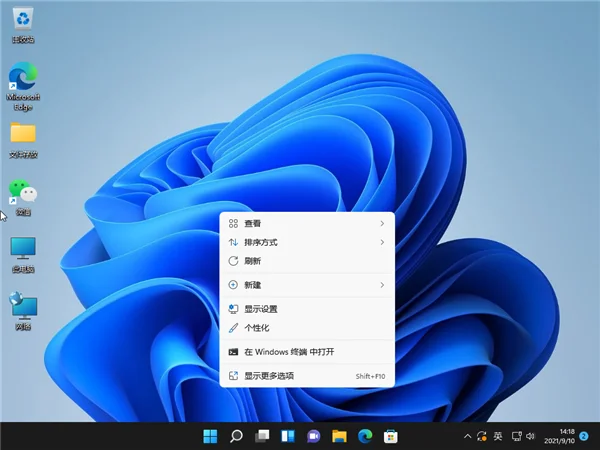
Task: Expand the 排序方式 submenu arrow
Action: coord(382,242)
